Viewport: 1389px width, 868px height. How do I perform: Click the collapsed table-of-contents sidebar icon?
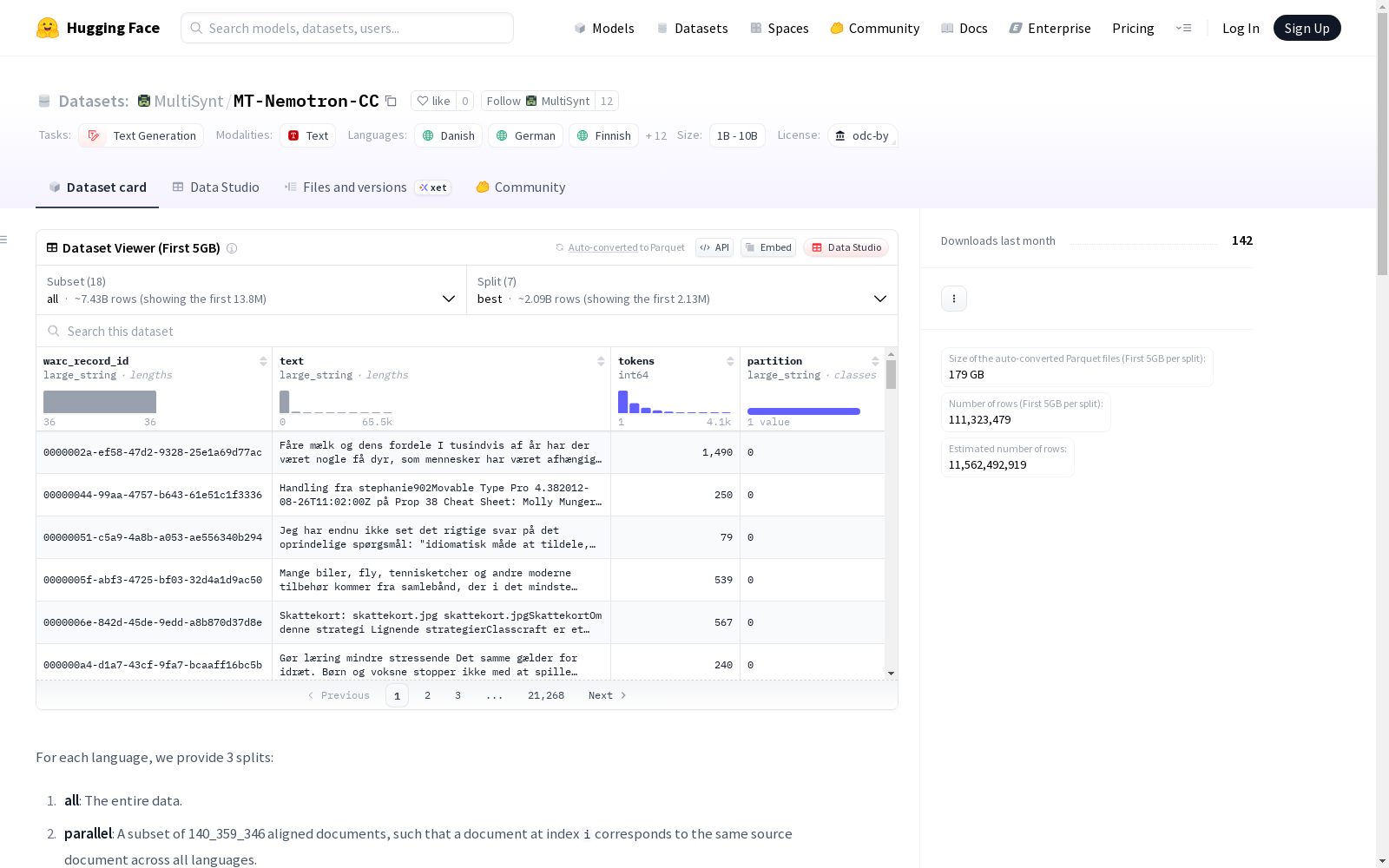[x=4, y=240]
